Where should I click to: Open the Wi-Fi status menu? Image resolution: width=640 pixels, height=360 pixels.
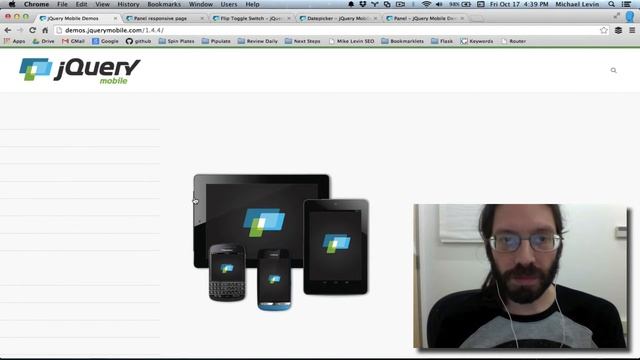[426, 4]
